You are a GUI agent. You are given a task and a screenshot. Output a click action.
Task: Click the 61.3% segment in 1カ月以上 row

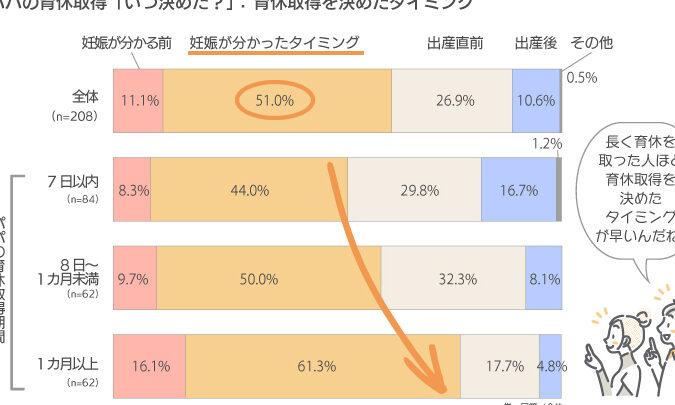click(x=323, y=366)
